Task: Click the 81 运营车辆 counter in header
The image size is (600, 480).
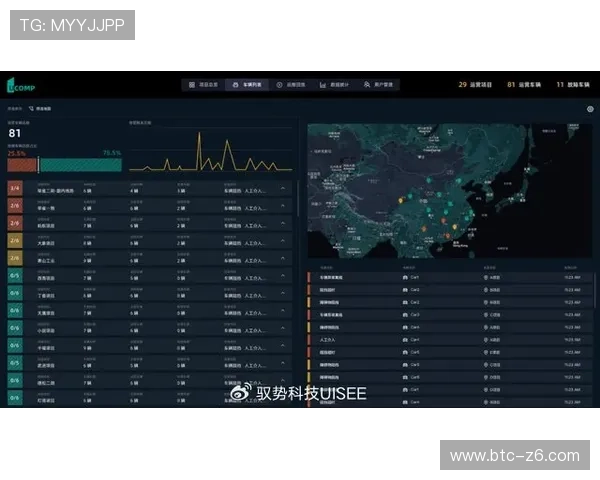Action: click(x=524, y=85)
